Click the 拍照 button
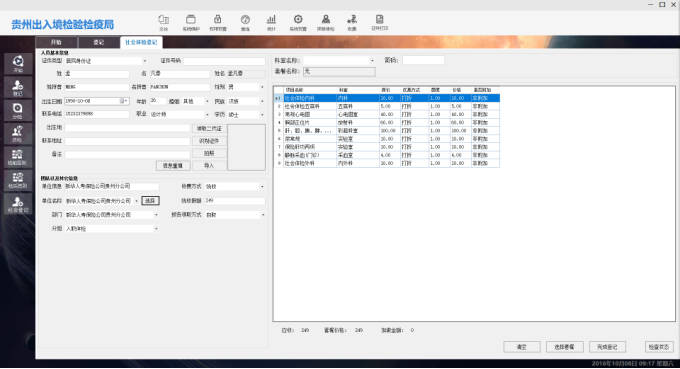680x369 pixels. click(x=209, y=153)
